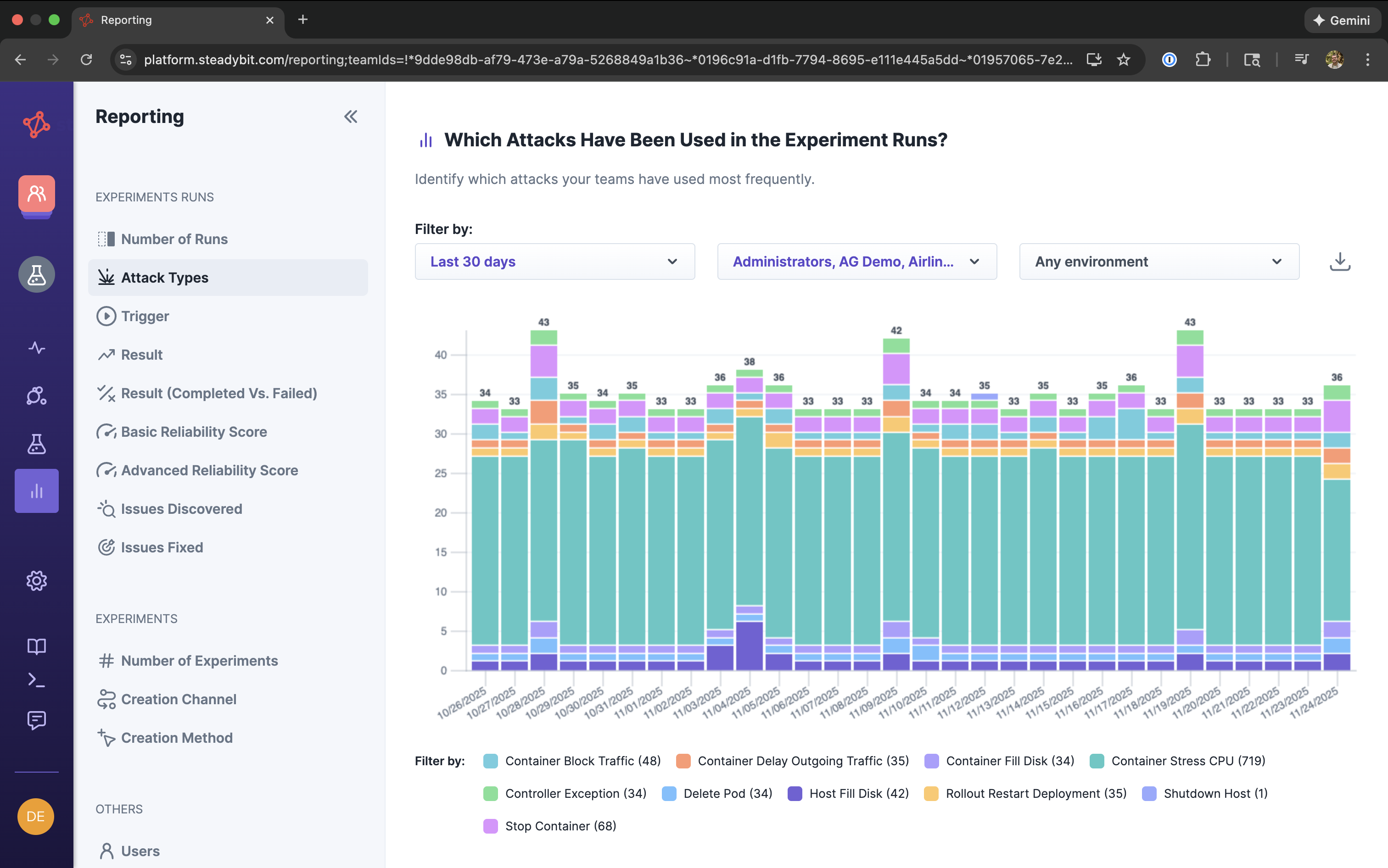Open the Creation Channel report
Image resolution: width=1388 pixels, height=868 pixels.
coord(179,699)
